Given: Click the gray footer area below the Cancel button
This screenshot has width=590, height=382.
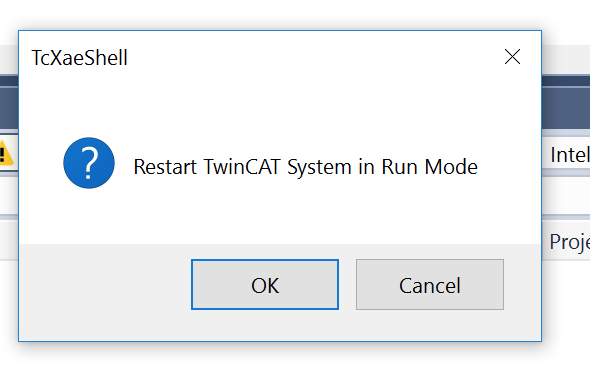Looking at the screenshot, I should (430, 325).
